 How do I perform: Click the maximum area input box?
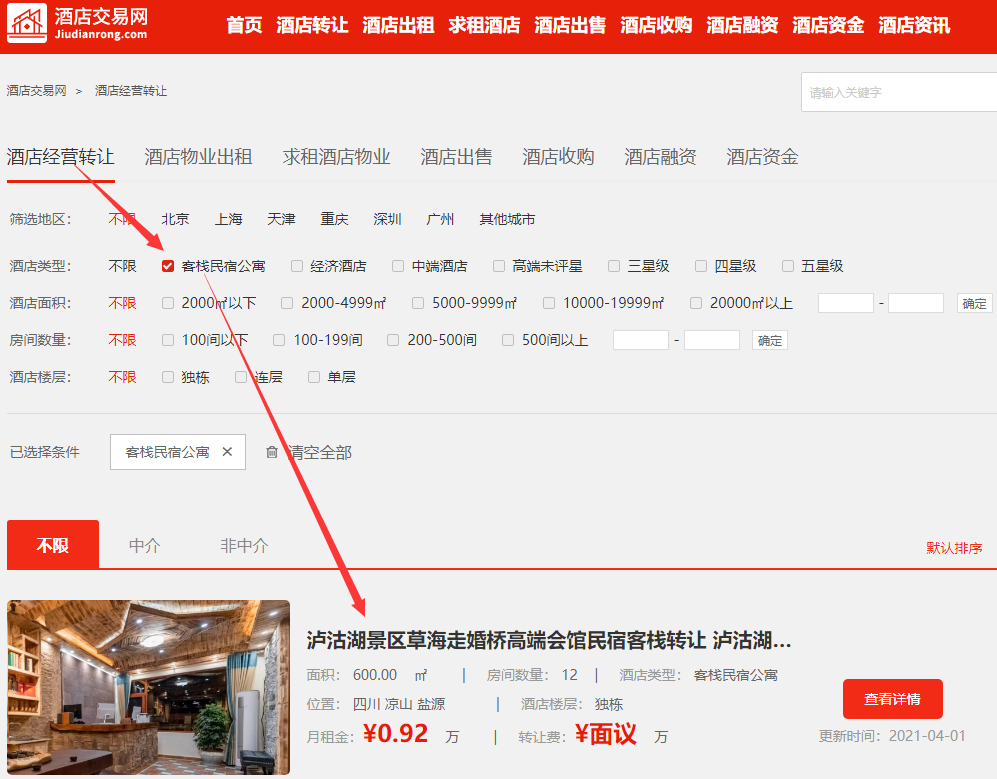(916, 303)
